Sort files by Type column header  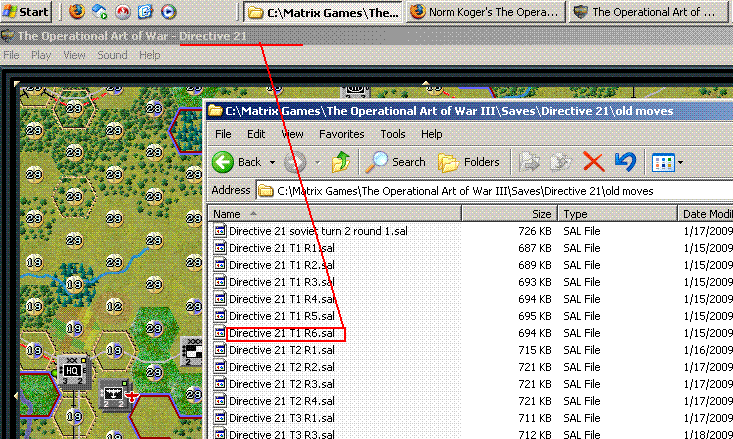[618, 214]
